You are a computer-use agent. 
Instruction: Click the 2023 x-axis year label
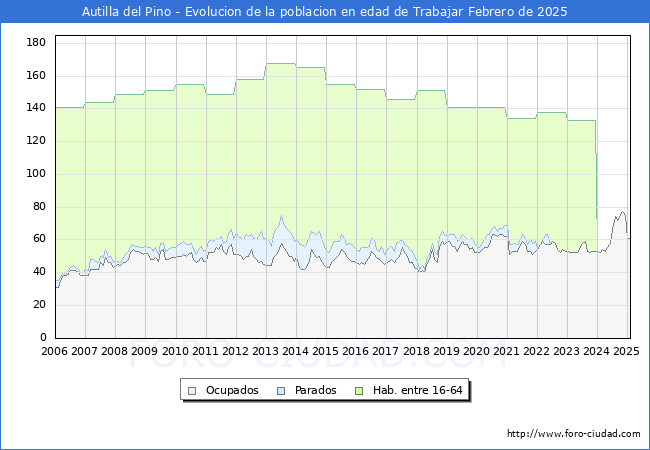(x=566, y=351)
